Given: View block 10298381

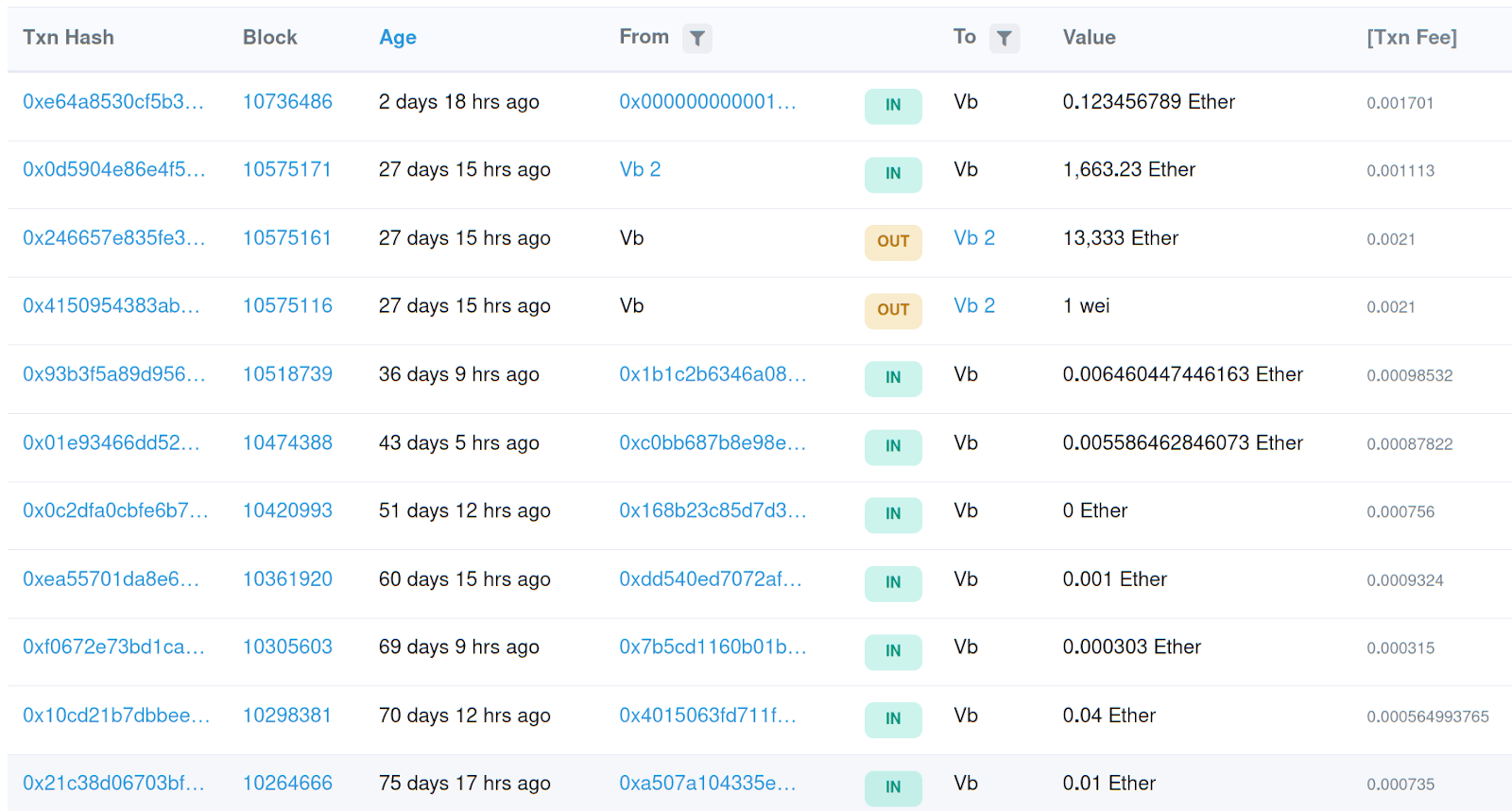Looking at the screenshot, I should point(287,716).
